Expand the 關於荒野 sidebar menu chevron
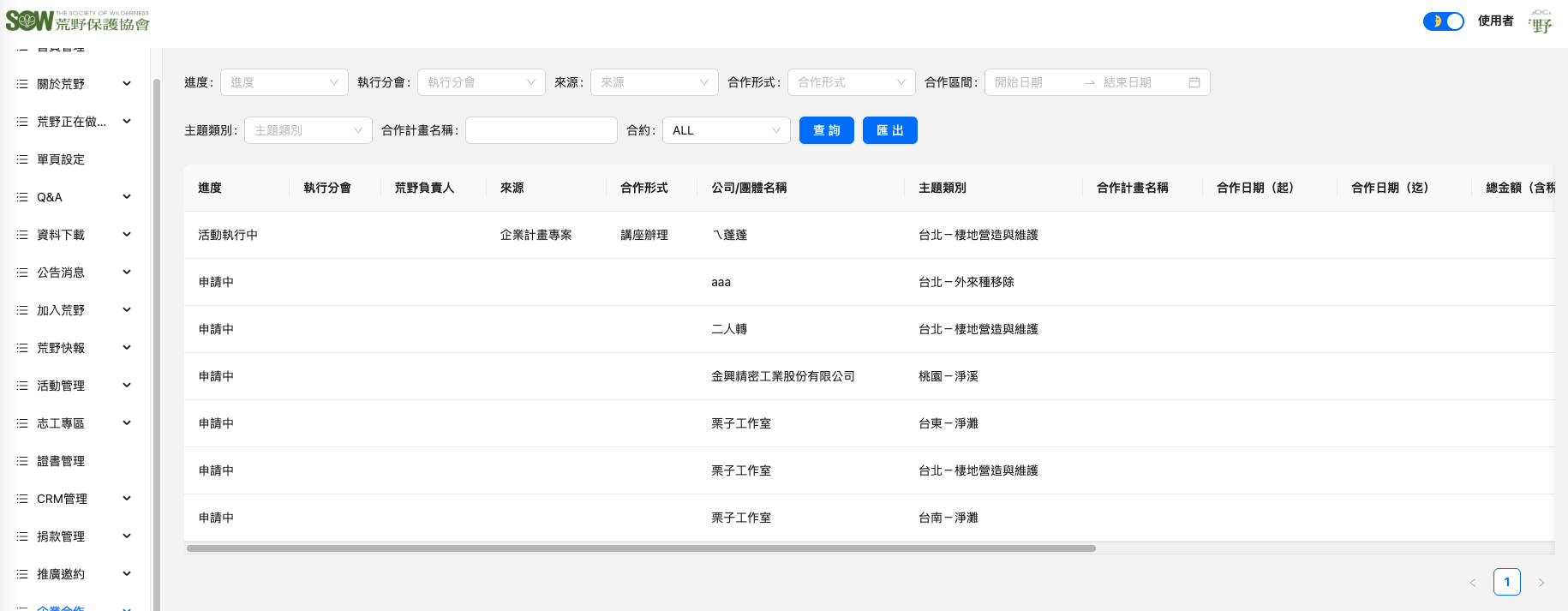The image size is (1568, 611). click(x=127, y=84)
